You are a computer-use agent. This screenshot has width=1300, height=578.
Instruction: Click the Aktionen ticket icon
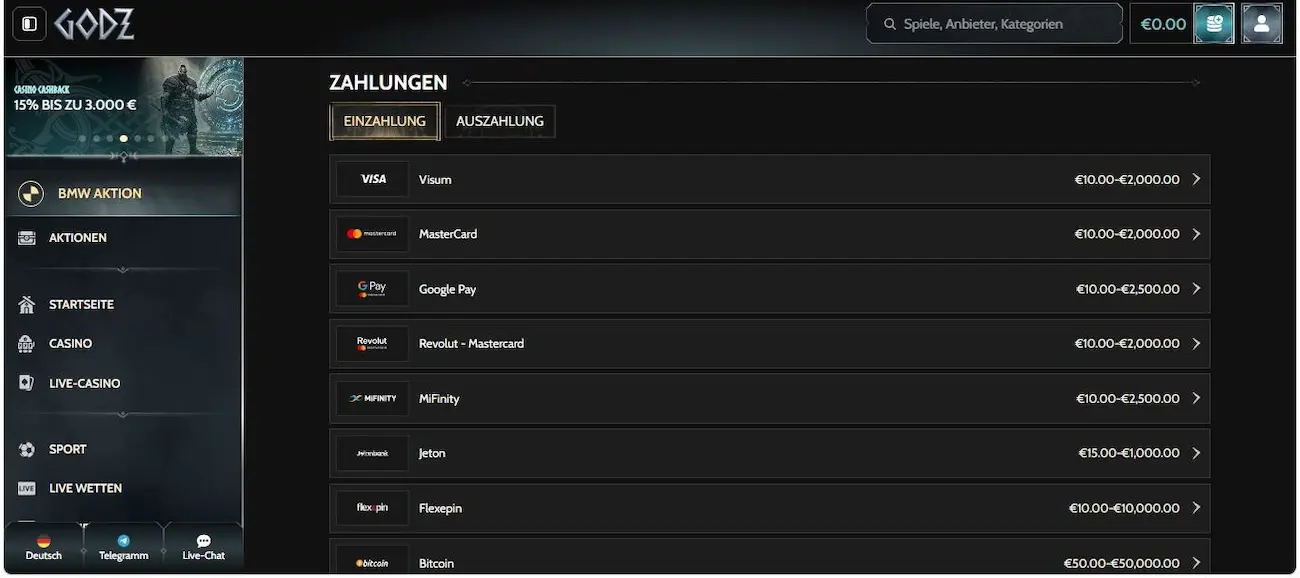pyautogui.click(x=27, y=238)
